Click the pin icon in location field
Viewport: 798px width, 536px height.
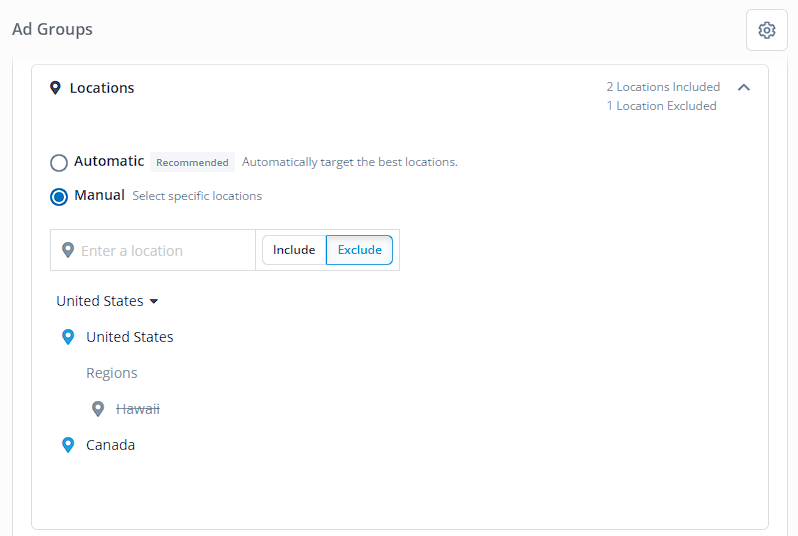[x=68, y=250]
